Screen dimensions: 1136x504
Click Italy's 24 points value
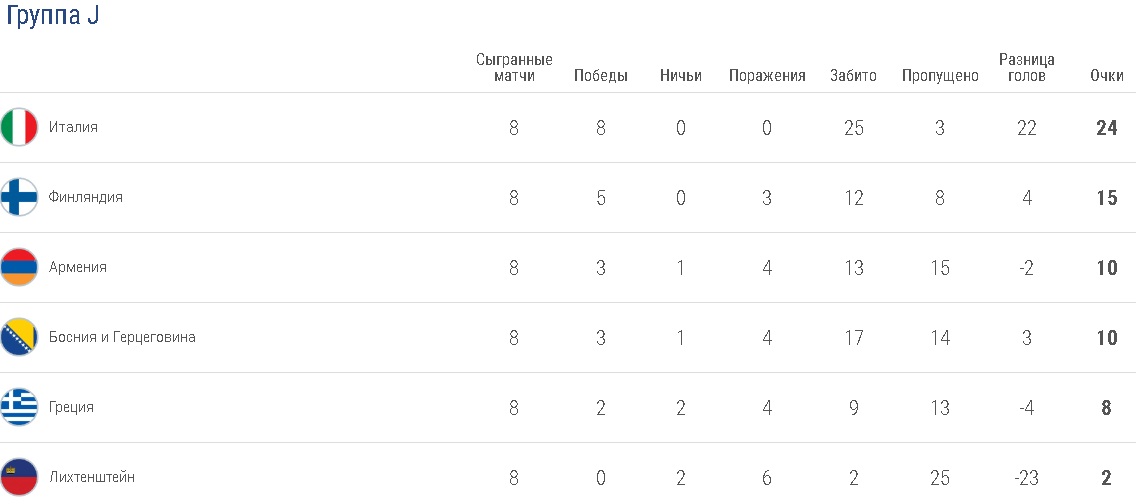coord(1107,128)
